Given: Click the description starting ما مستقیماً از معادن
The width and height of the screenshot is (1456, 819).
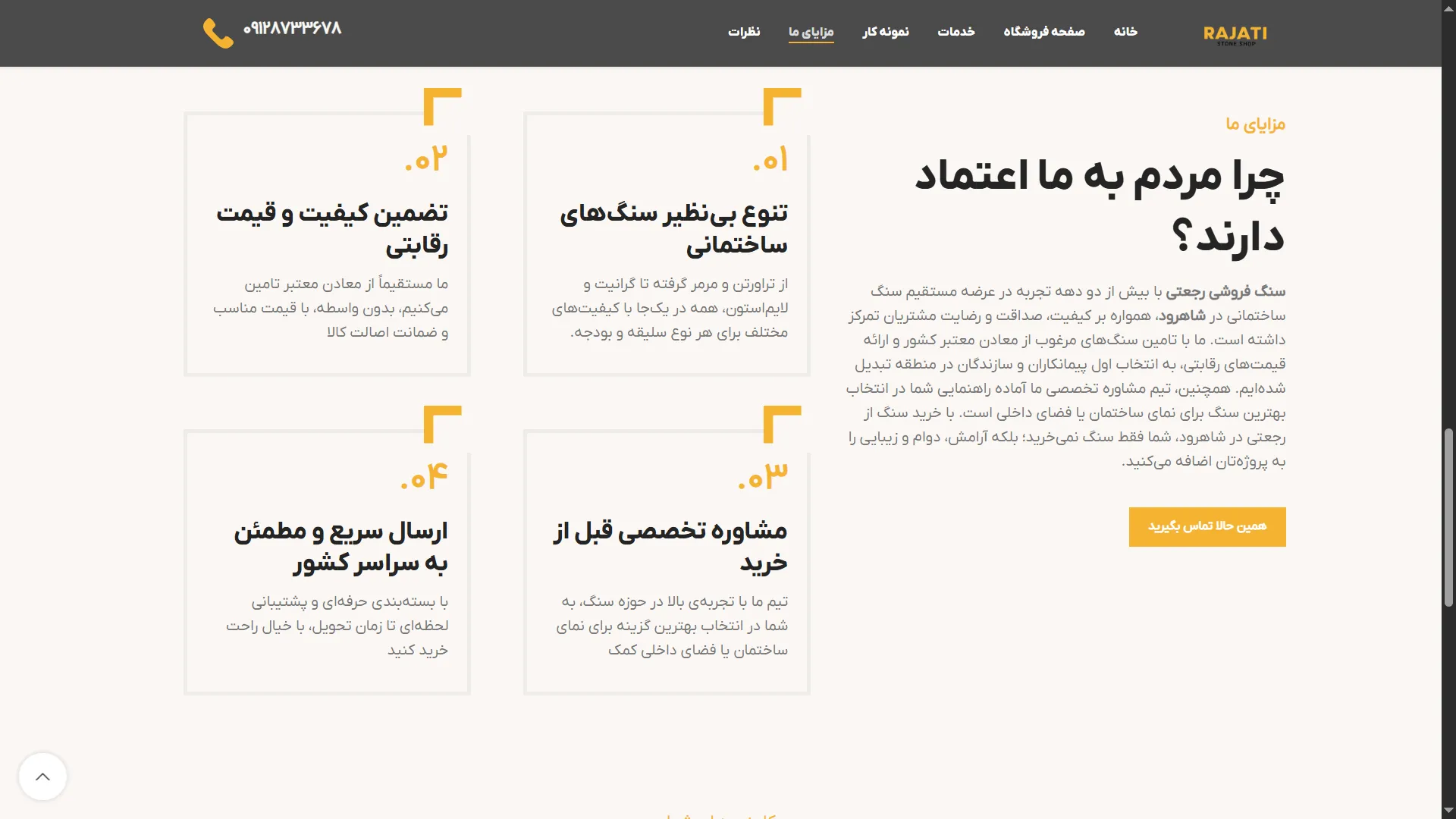Looking at the screenshot, I should point(331,308).
